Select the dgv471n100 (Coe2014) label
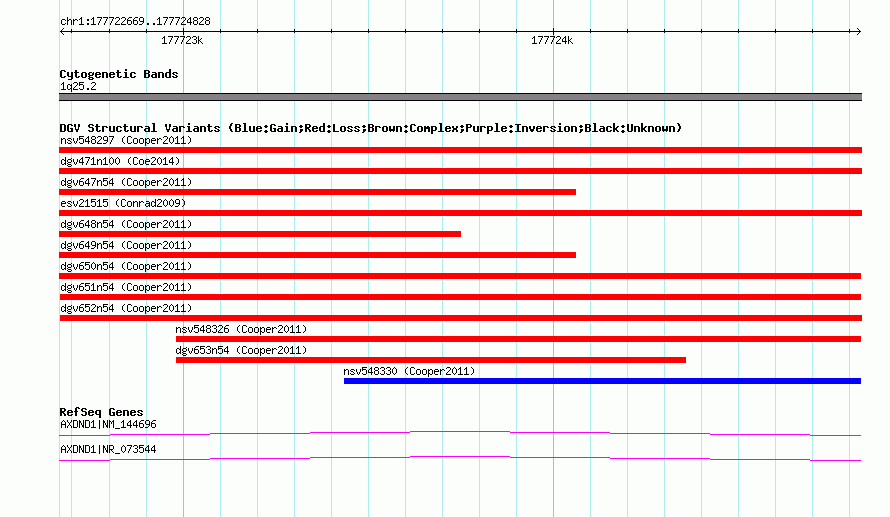Viewport: 890px width, 517px height. (x=120, y=161)
